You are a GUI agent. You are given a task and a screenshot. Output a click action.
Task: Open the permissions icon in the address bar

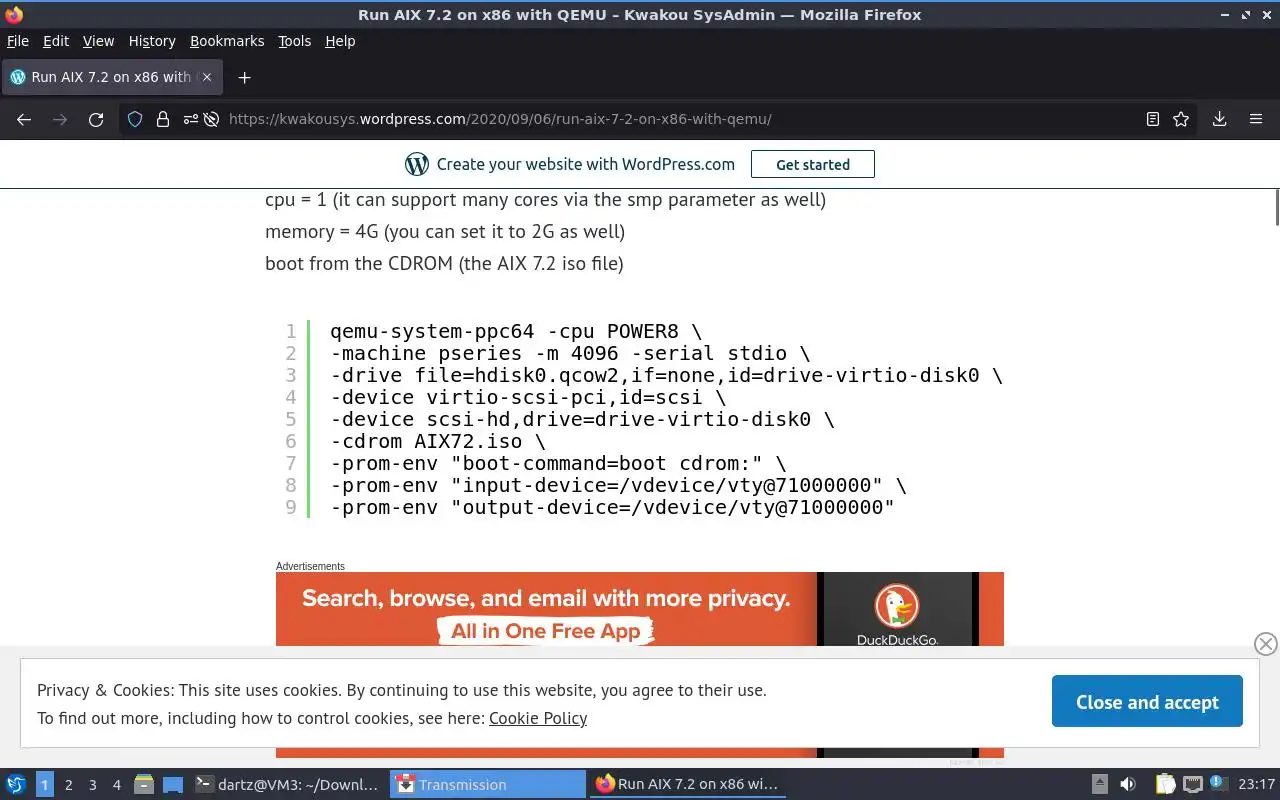[190, 119]
